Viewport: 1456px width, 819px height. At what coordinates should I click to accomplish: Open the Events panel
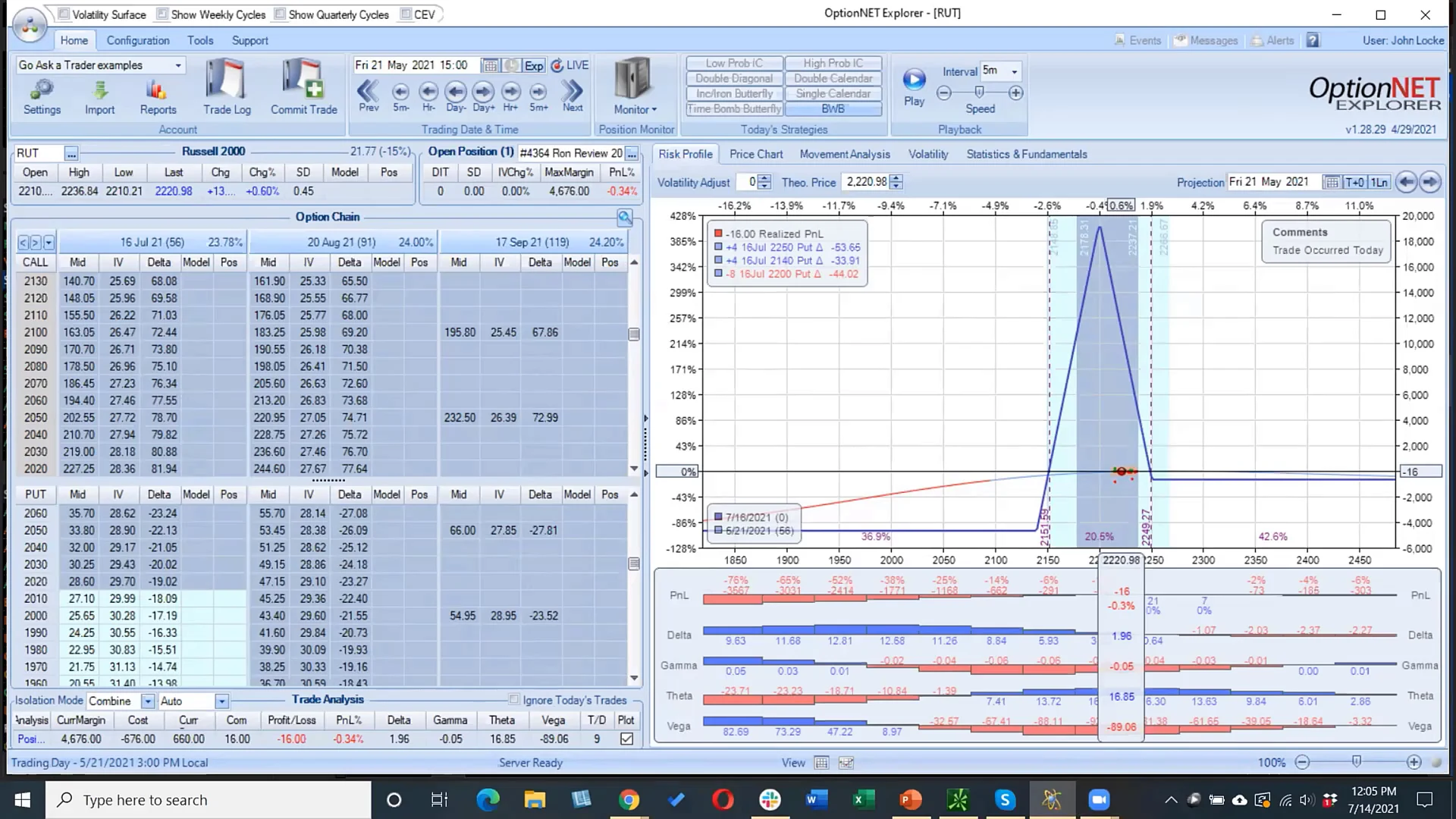click(x=1137, y=41)
